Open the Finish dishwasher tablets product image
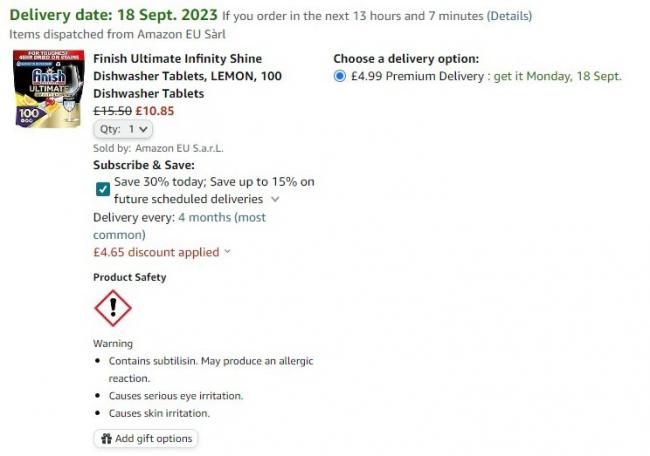This screenshot has height=456, width=650. [49, 88]
